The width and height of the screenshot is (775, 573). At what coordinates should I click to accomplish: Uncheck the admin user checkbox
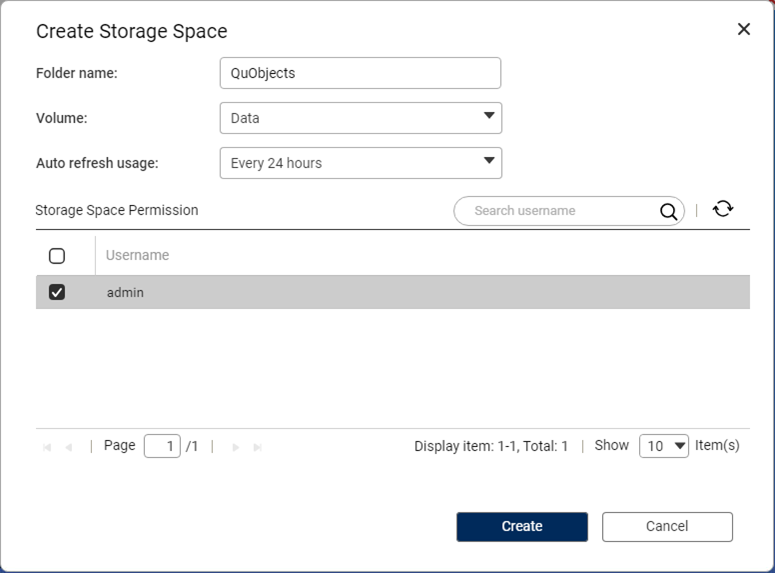coord(57,292)
